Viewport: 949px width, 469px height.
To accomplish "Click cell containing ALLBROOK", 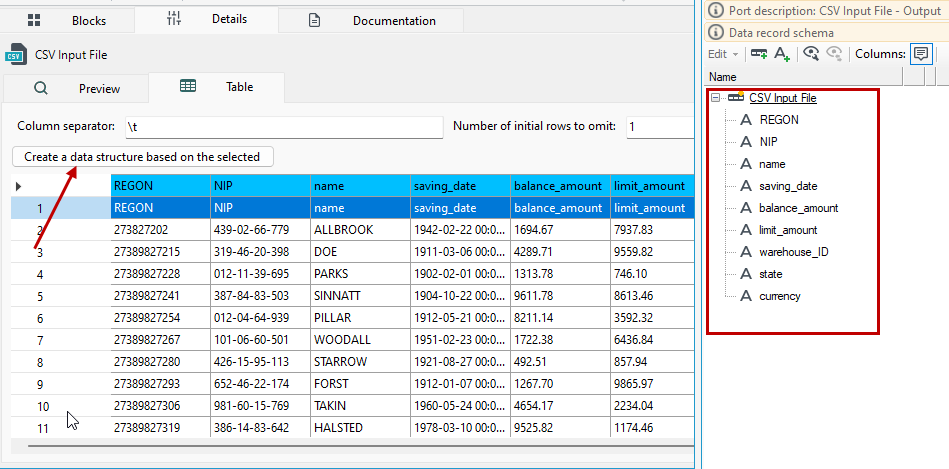I will pos(360,230).
